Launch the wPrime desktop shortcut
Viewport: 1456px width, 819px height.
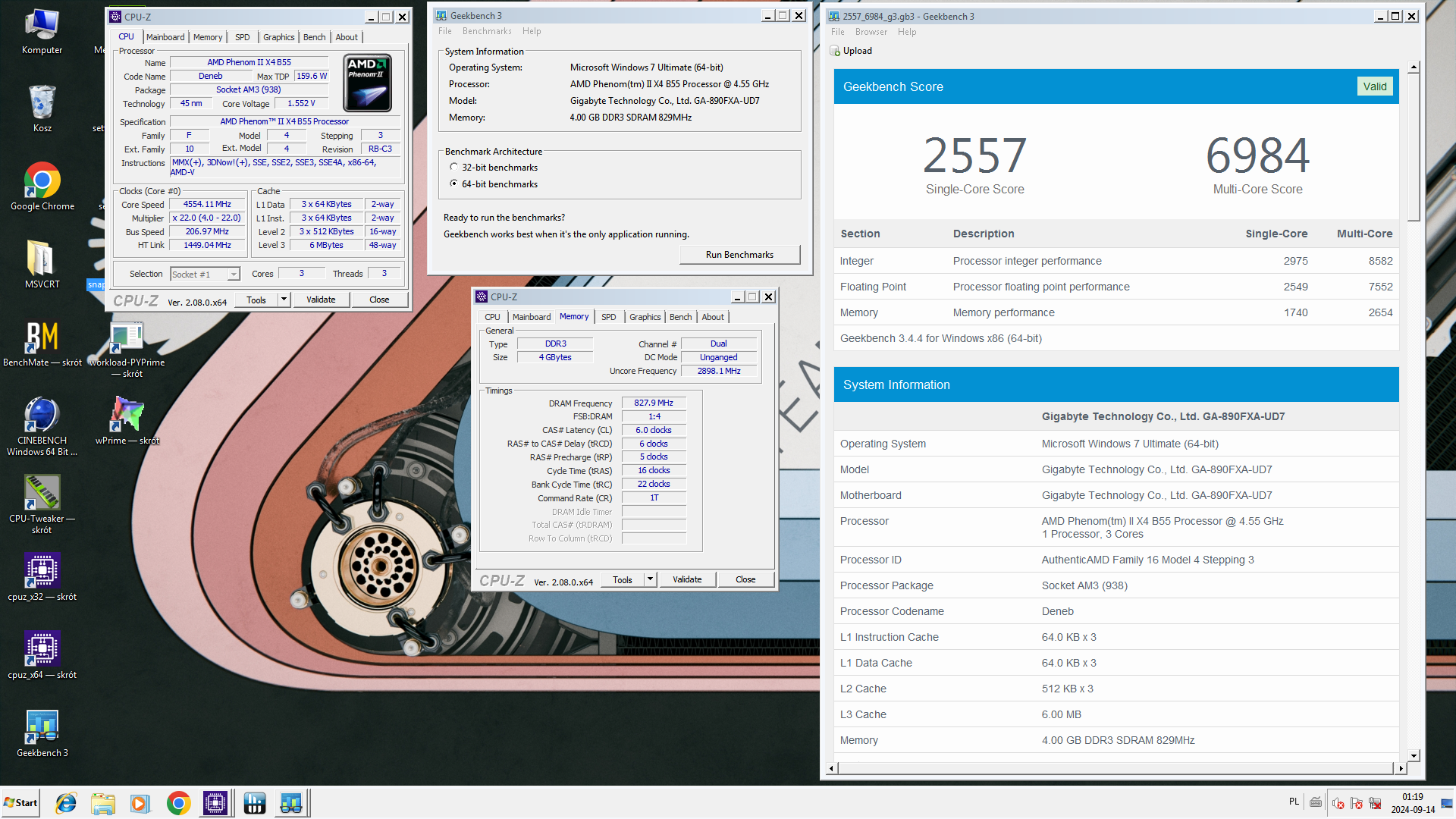[x=127, y=421]
